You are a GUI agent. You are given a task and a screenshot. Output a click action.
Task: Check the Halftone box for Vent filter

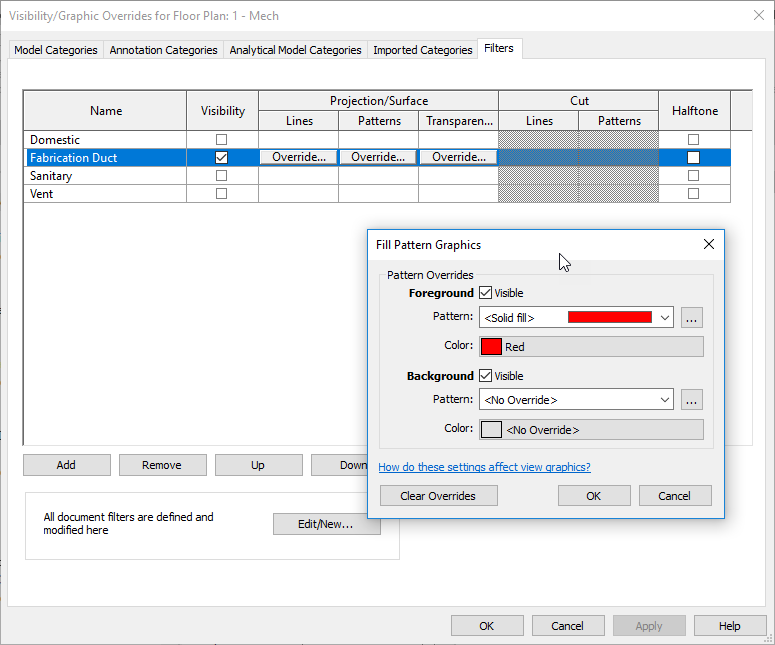pyautogui.click(x=693, y=194)
